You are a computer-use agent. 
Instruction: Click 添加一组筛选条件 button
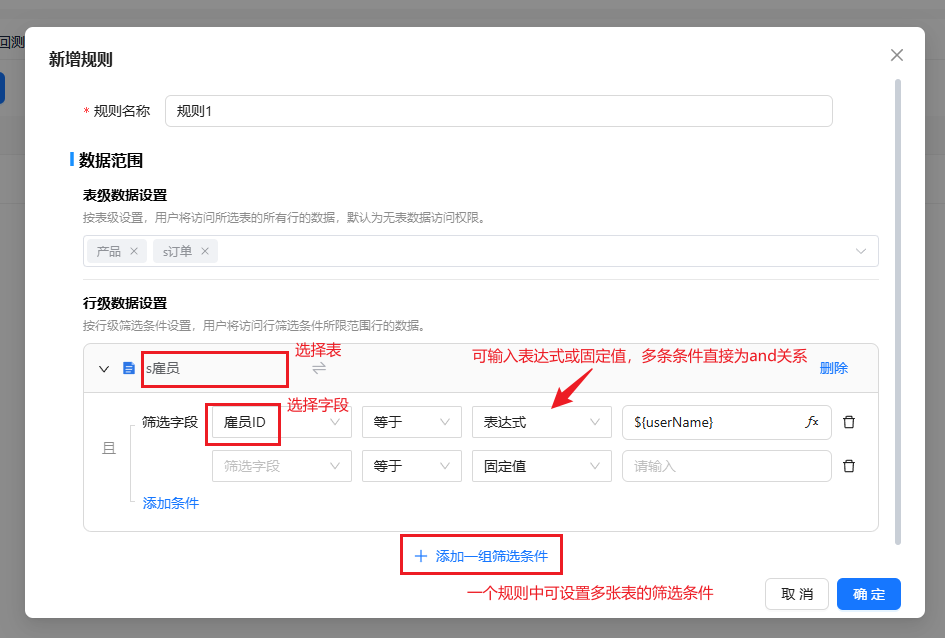pyautogui.click(x=481, y=556)
